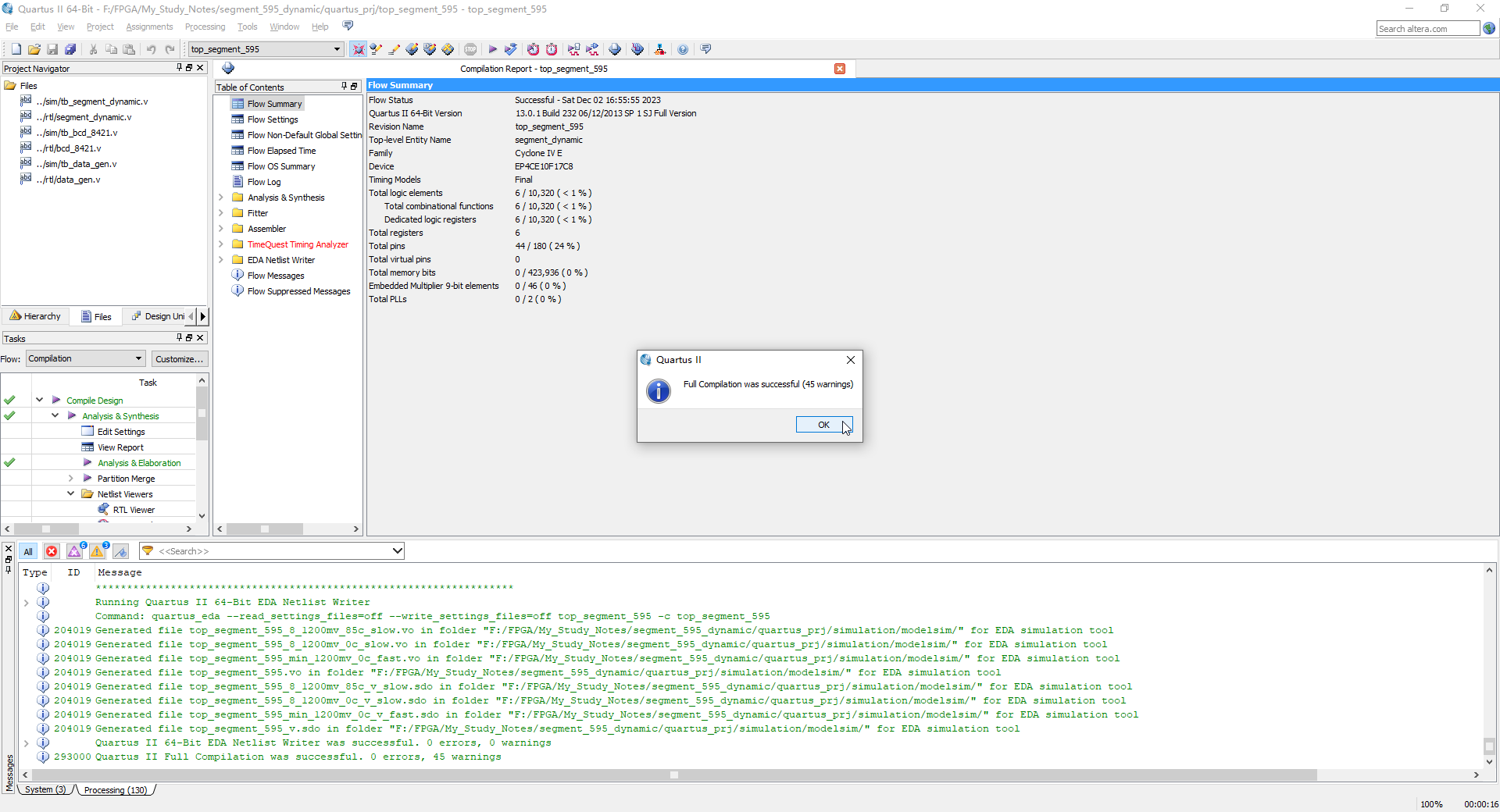Collapse the Compile Design task
The height and width of the screenshot is (812, 1500).
coord(39,400)
